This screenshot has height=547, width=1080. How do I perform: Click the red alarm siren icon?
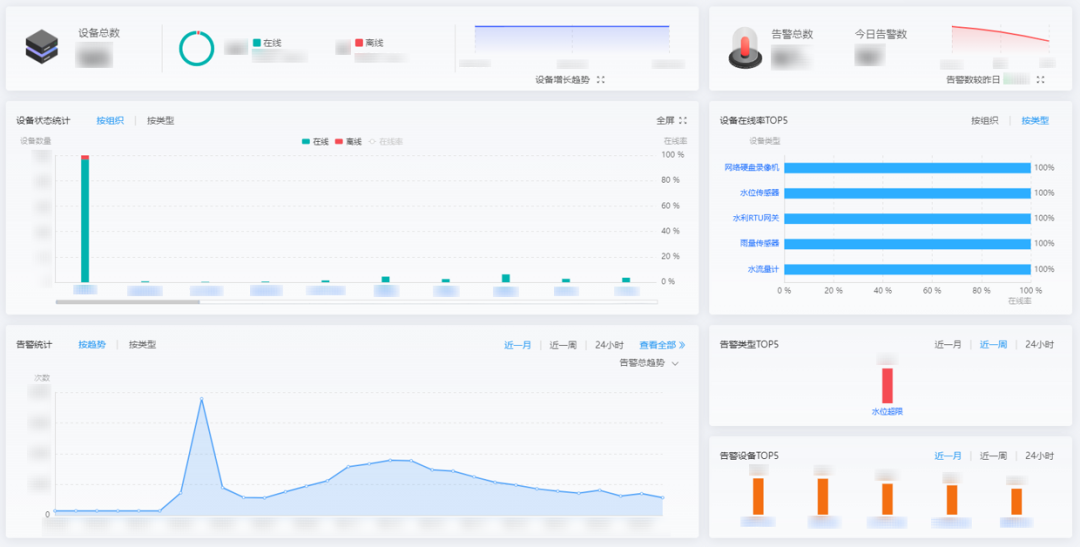tap(744, 48)
